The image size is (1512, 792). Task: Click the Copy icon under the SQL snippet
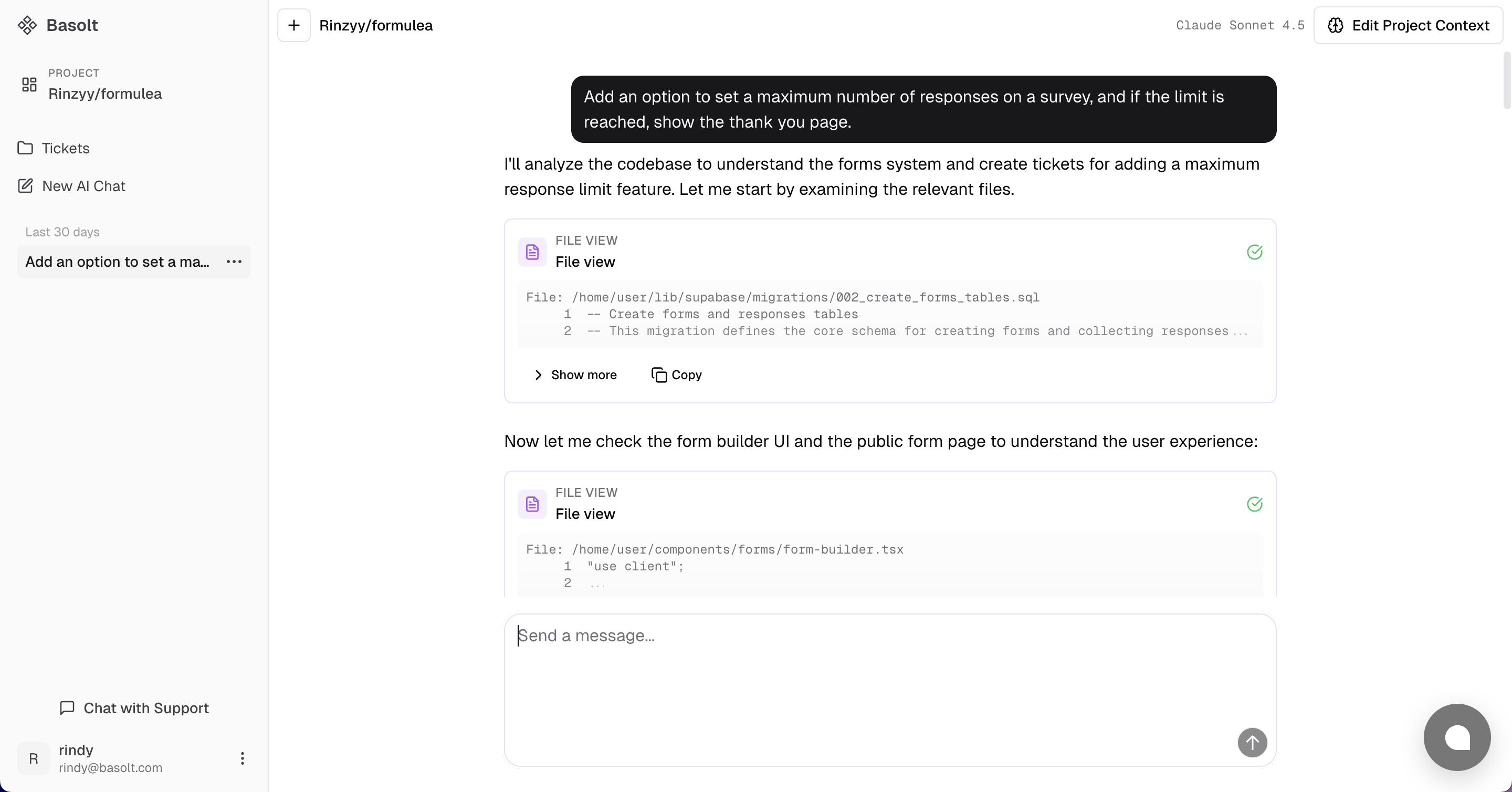[x=658, y=374]
